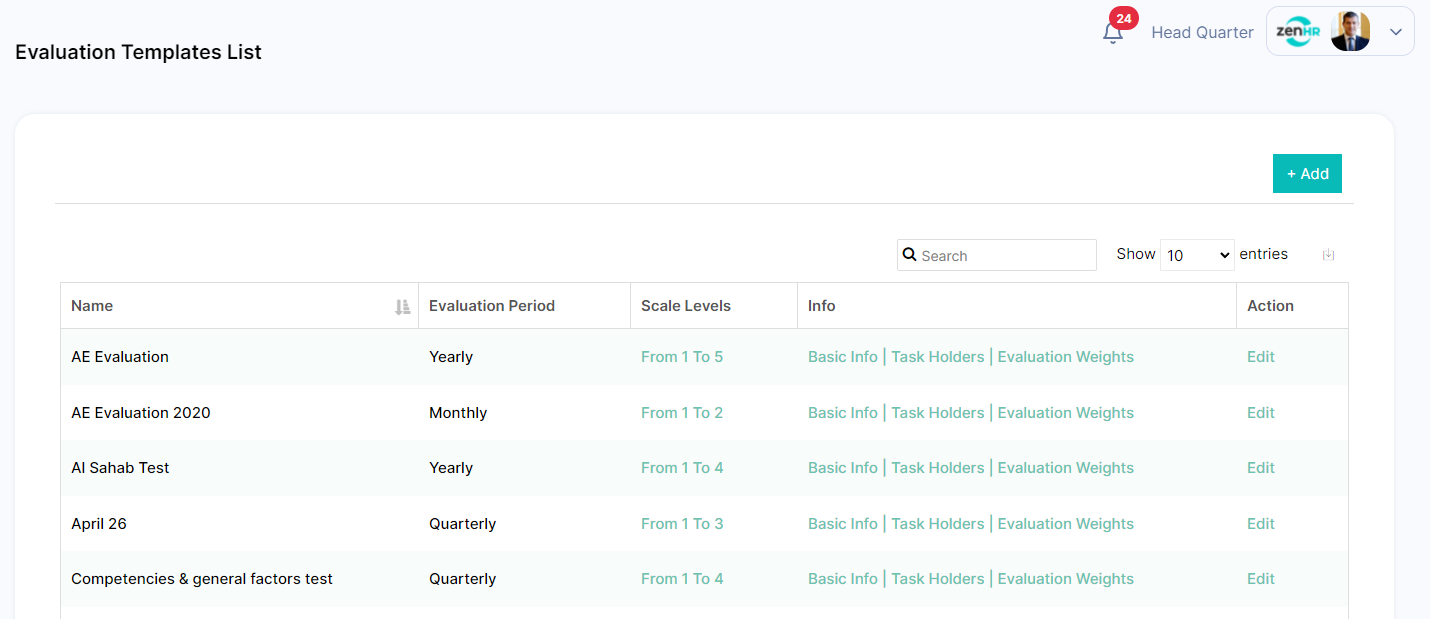Open the Show entries count dropdown

click(1197, 255)
